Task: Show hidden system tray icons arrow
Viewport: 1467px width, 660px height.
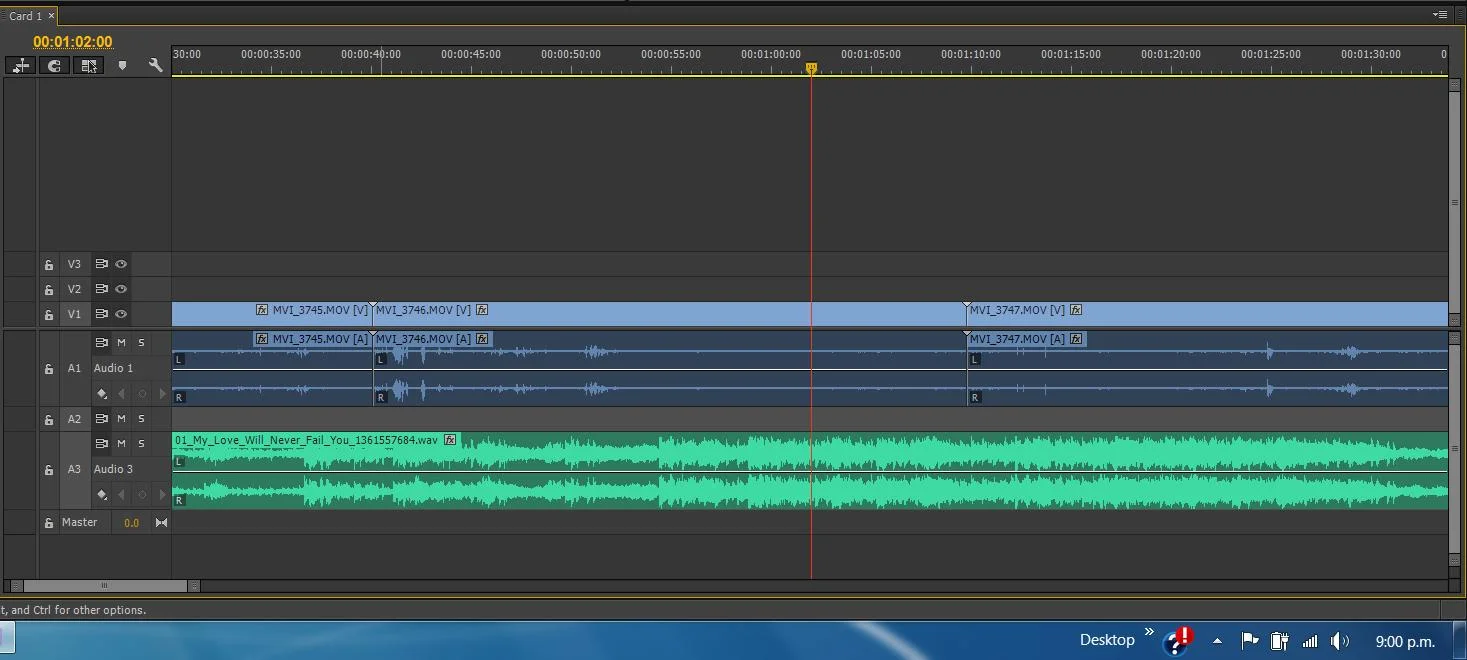Action: click(1217, 641)
